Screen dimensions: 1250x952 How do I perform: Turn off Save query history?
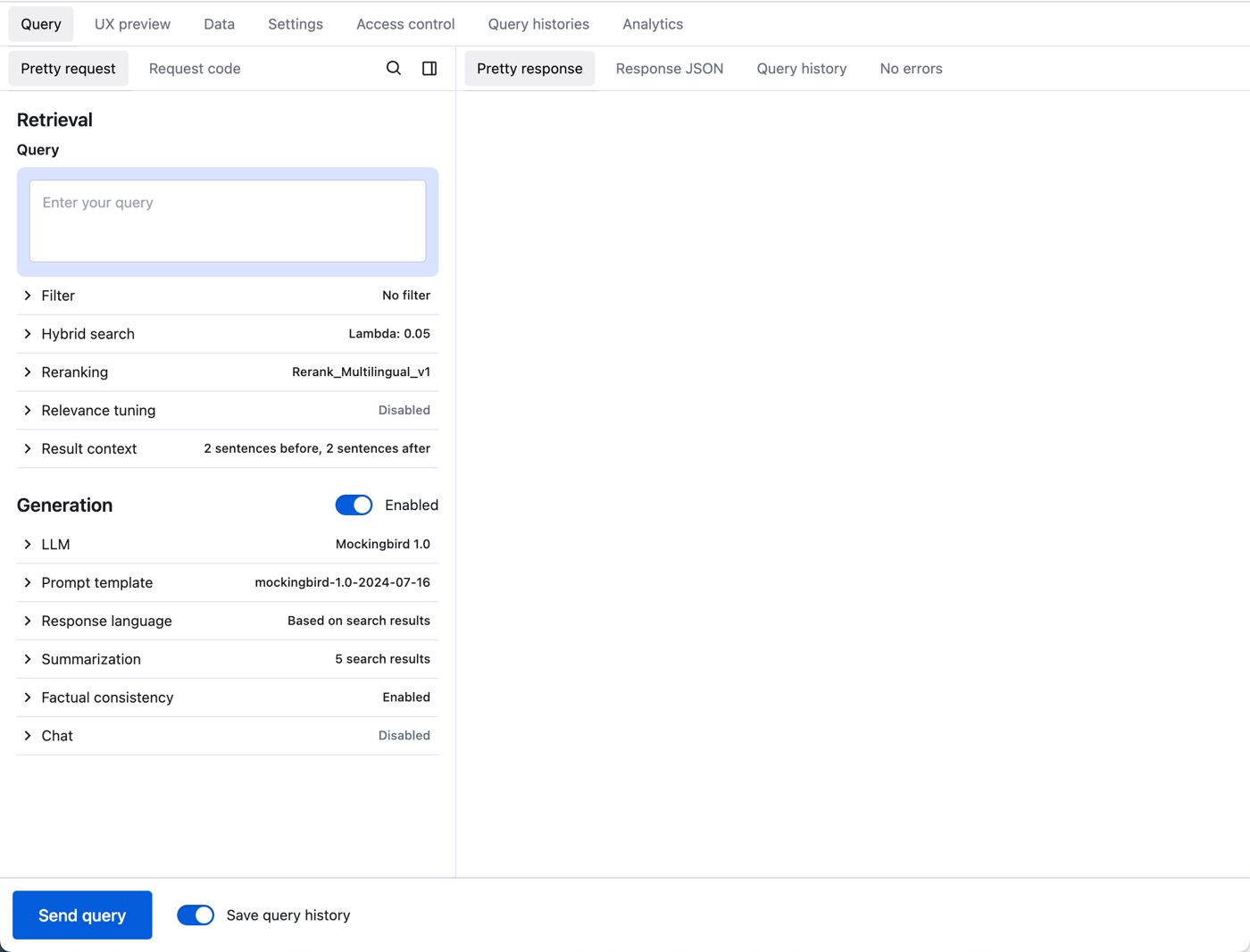[196, 914]
